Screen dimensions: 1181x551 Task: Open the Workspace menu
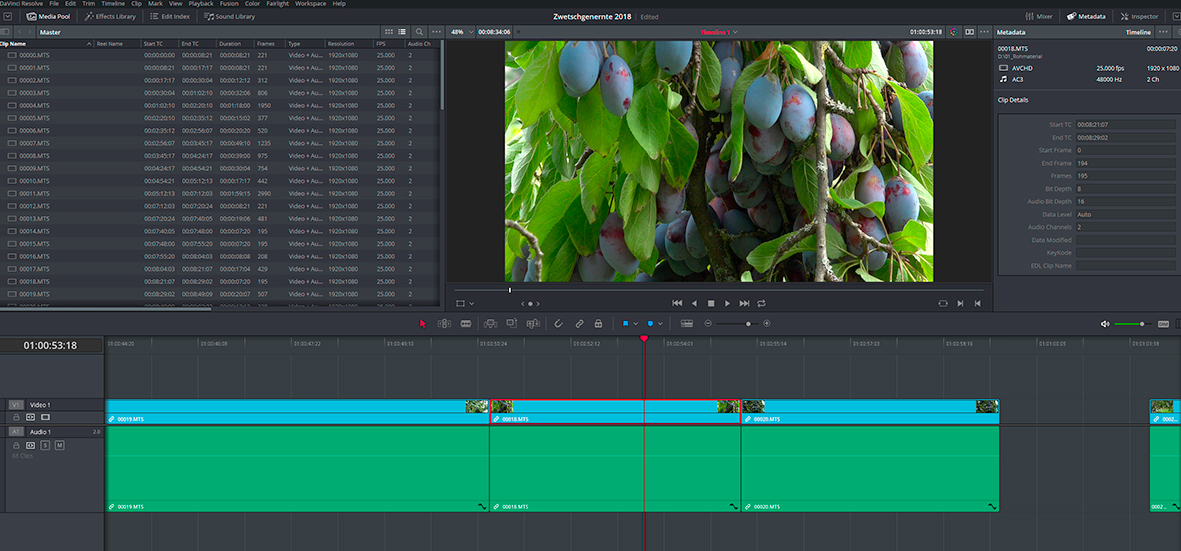tap(310, 4)
